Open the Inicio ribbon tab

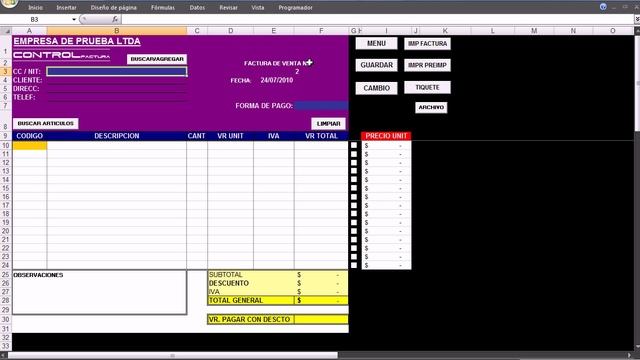coord(36,7)
